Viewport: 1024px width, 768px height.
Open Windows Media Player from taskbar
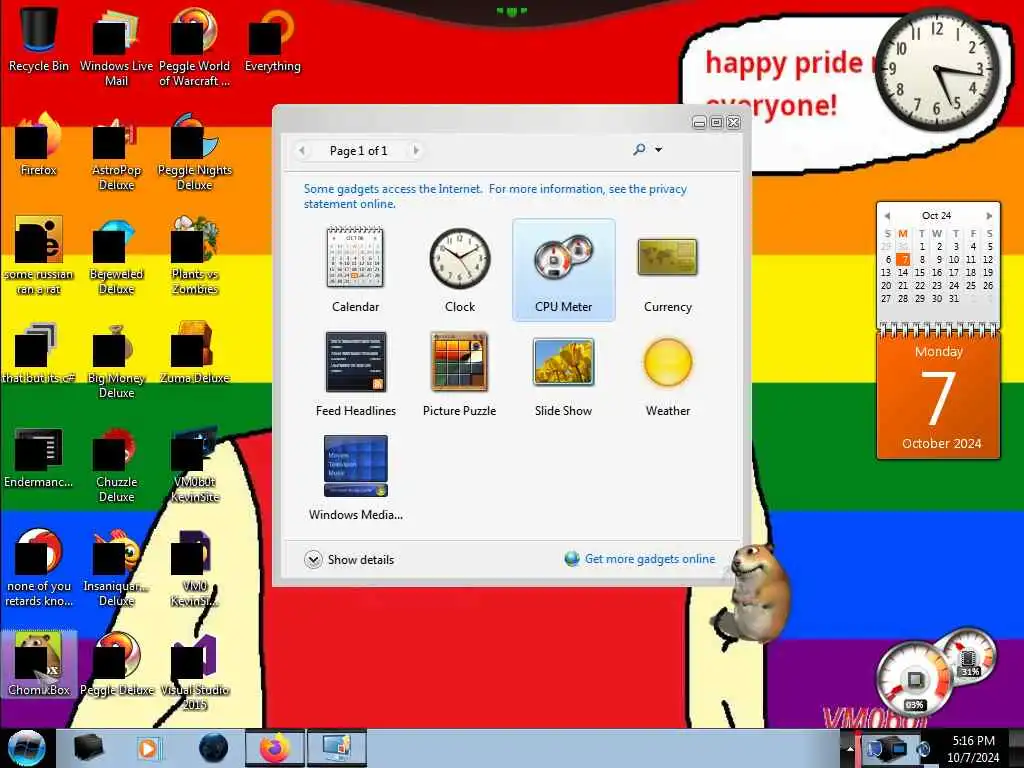tap(148, 748)
